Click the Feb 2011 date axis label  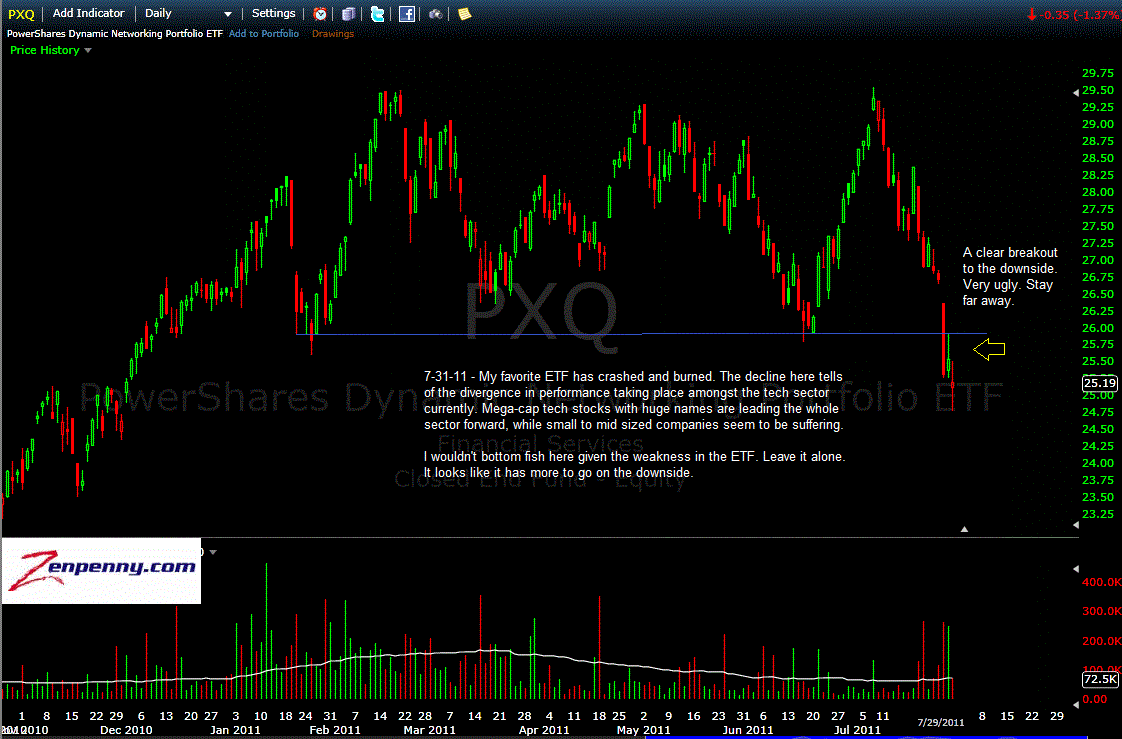point(334,730)
